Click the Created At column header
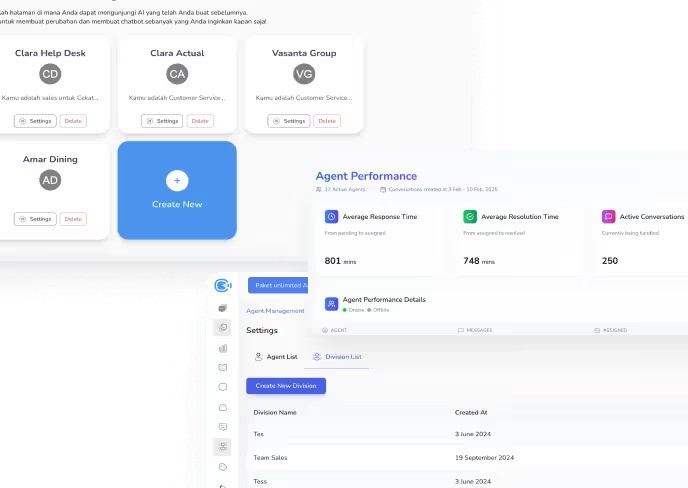Image resolution: width=688 pixels, height=488 pixels. point(471,413)
